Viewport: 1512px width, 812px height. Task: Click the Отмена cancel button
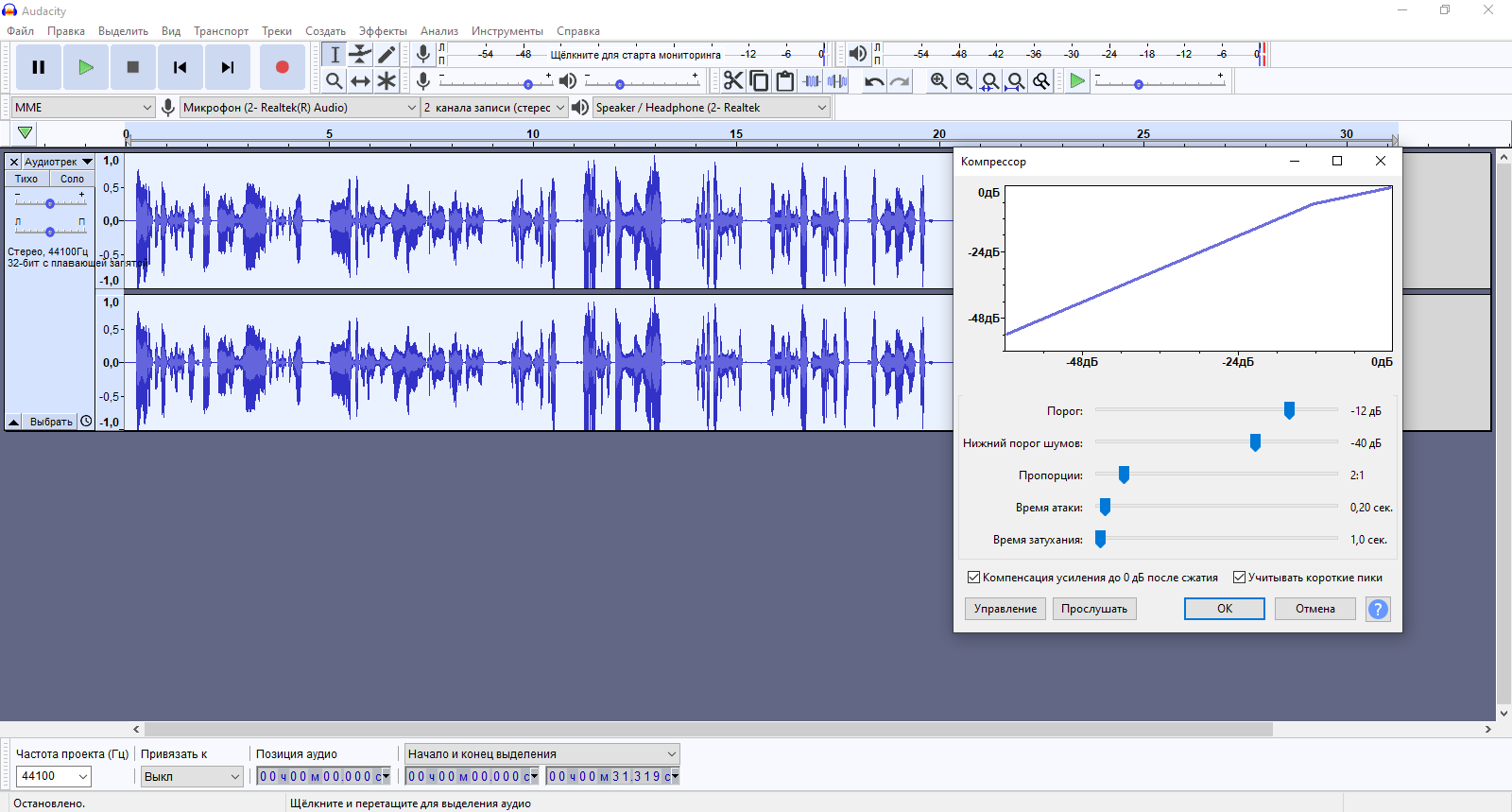(1315, 609)
